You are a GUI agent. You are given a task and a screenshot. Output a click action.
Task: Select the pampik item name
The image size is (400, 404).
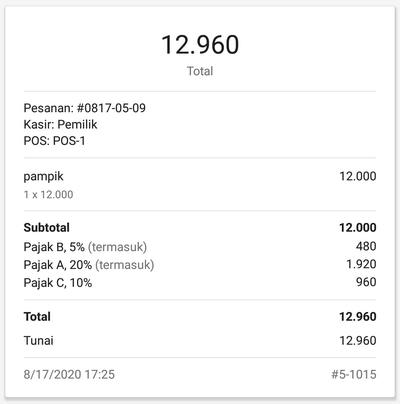point(43,176)
